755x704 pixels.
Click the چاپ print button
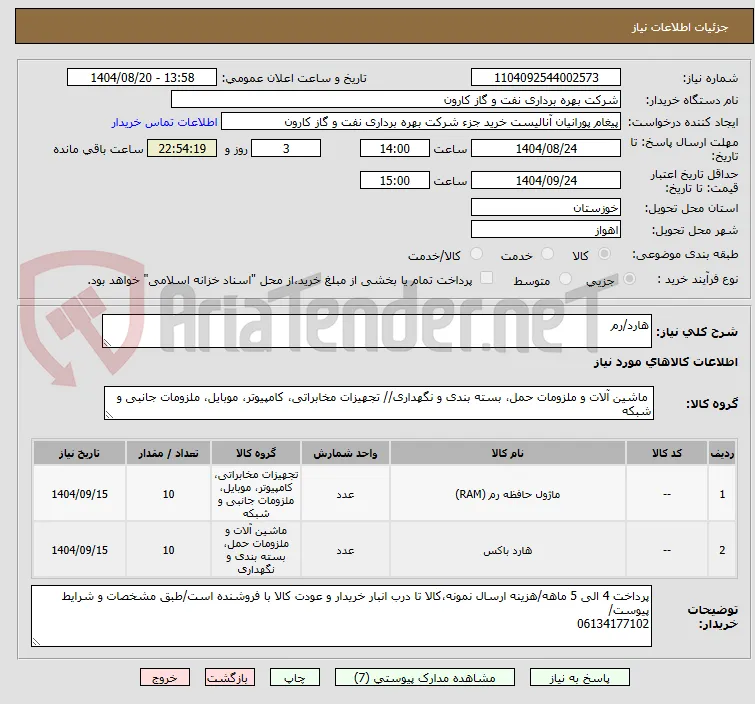(x=295, y=678)
